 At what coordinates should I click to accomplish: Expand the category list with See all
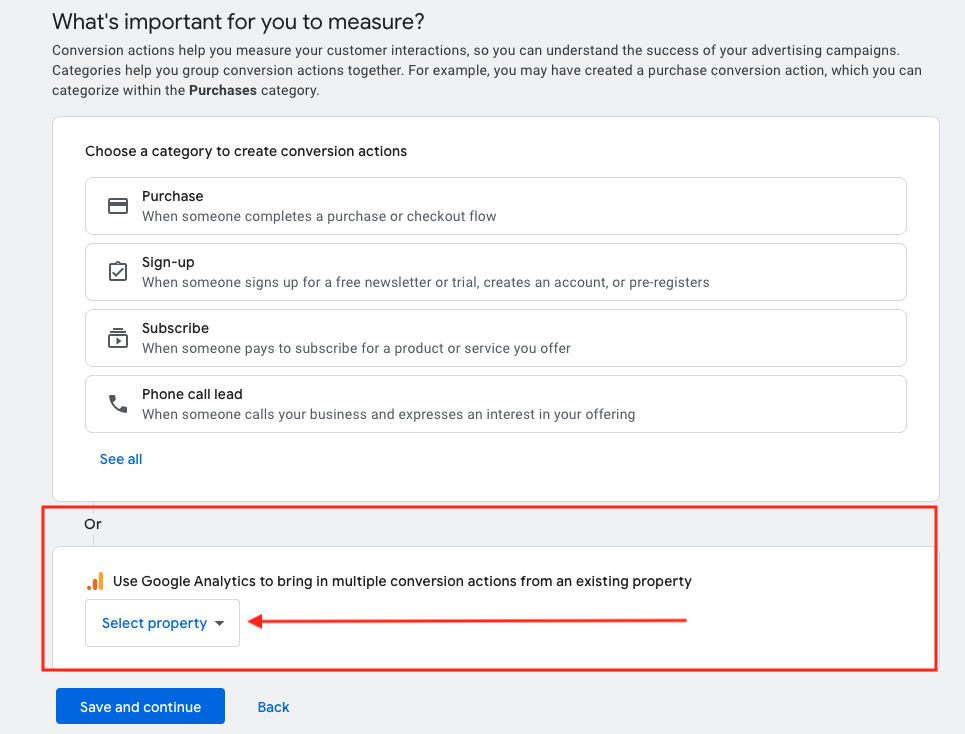tap(121, 459)
